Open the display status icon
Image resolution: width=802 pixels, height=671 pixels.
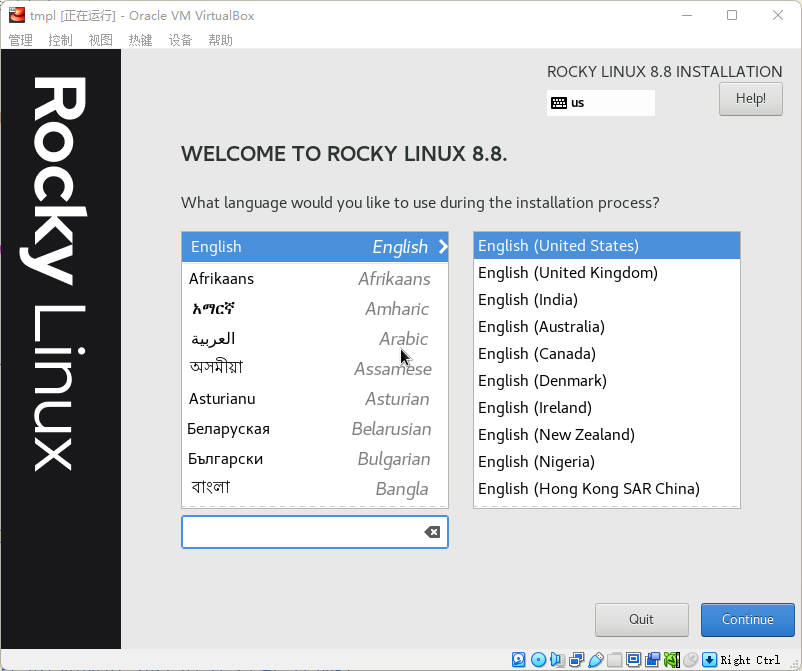click(634, 660)
